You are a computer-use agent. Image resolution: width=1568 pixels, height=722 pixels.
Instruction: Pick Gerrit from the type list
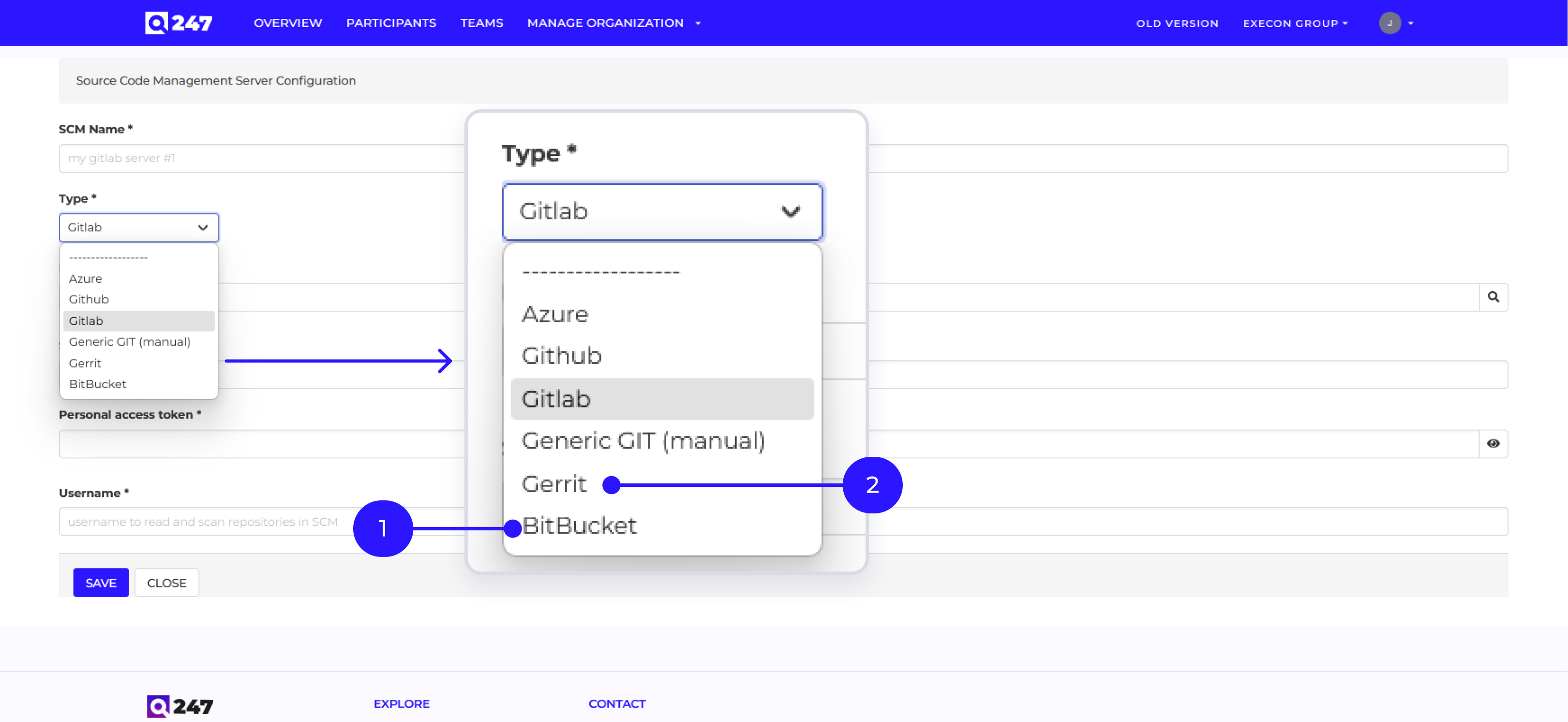point(85,363)
